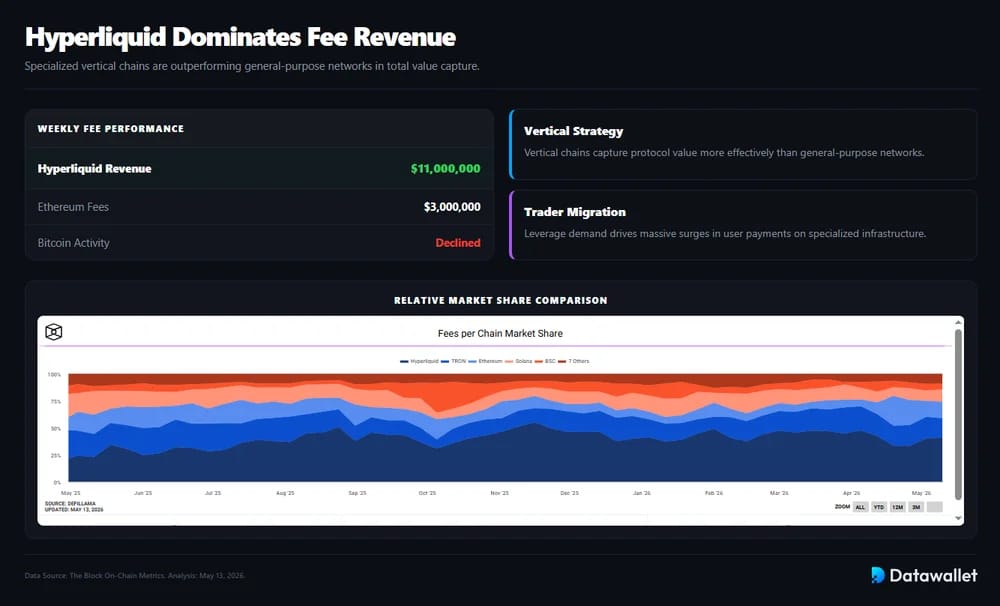Click the scrollbar down arrow

(958, 518)
